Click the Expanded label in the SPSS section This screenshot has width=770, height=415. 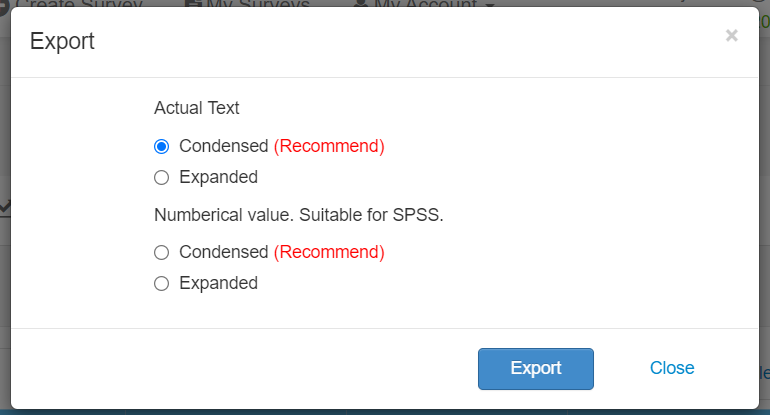[x=218, y=284]
